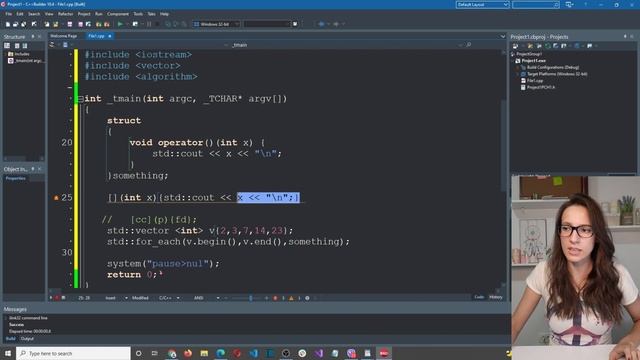Click the Success message line
640x360 pixels.
(17, 324)
